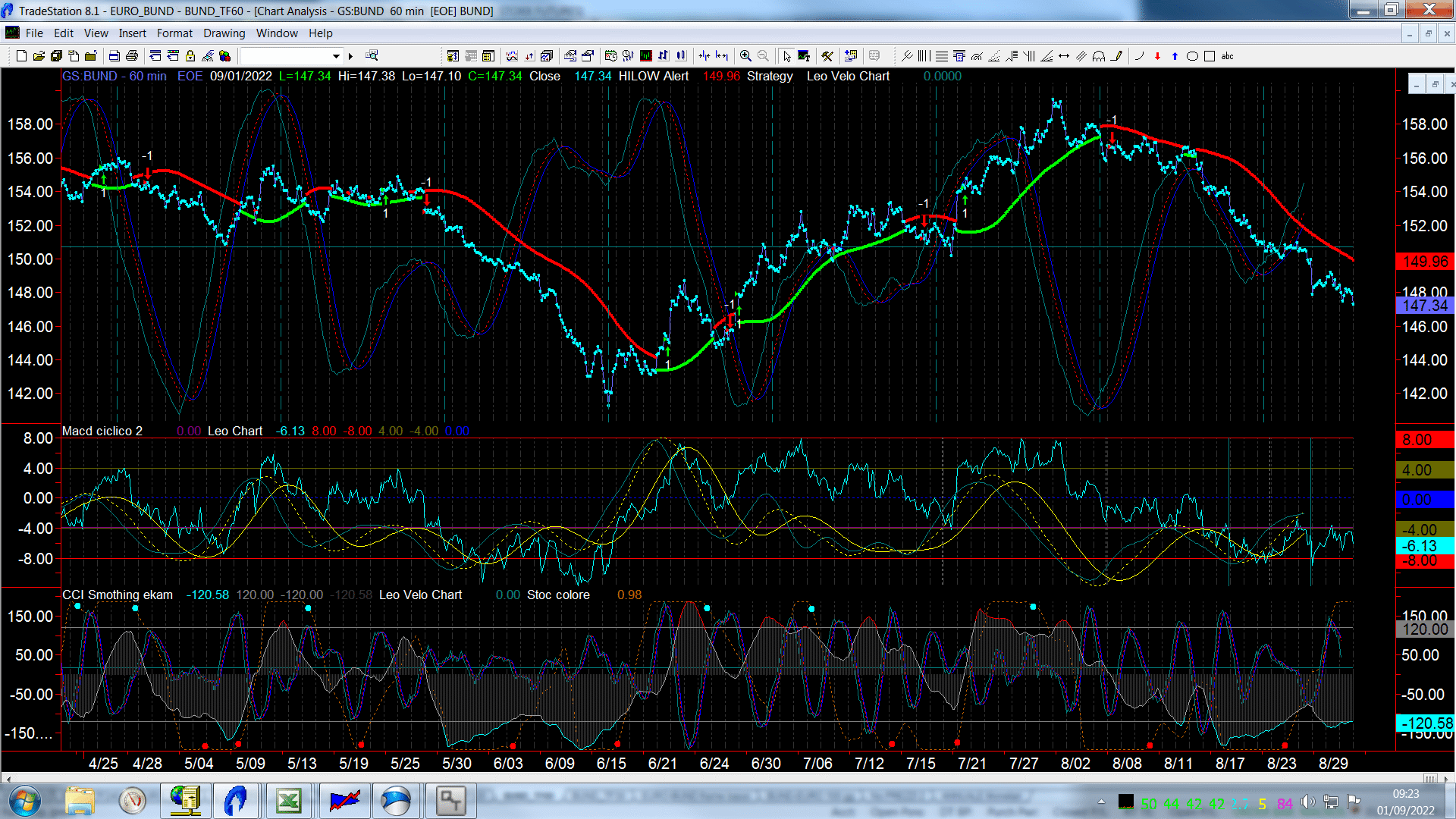This screenshot has width=1456, height=819.
Task: Click the padlock icon in toolbar
Action: 190,56
